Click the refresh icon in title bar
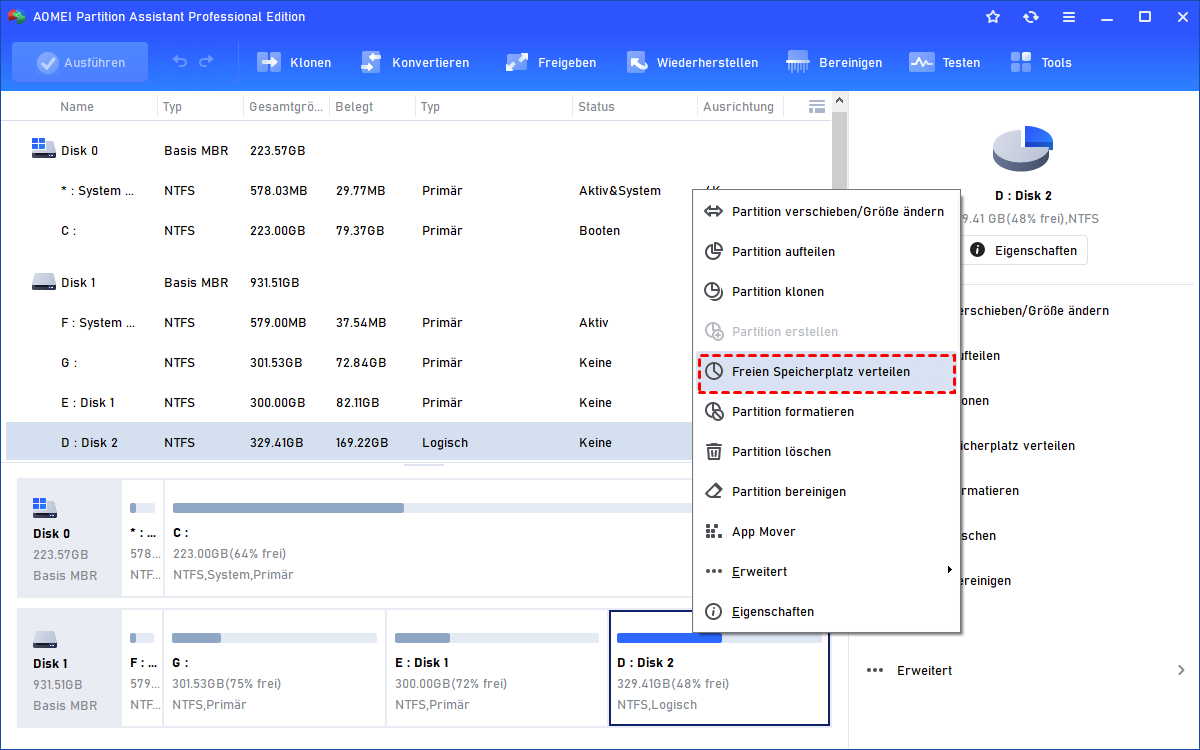The image size is (1200, 750). [1031, 17]
